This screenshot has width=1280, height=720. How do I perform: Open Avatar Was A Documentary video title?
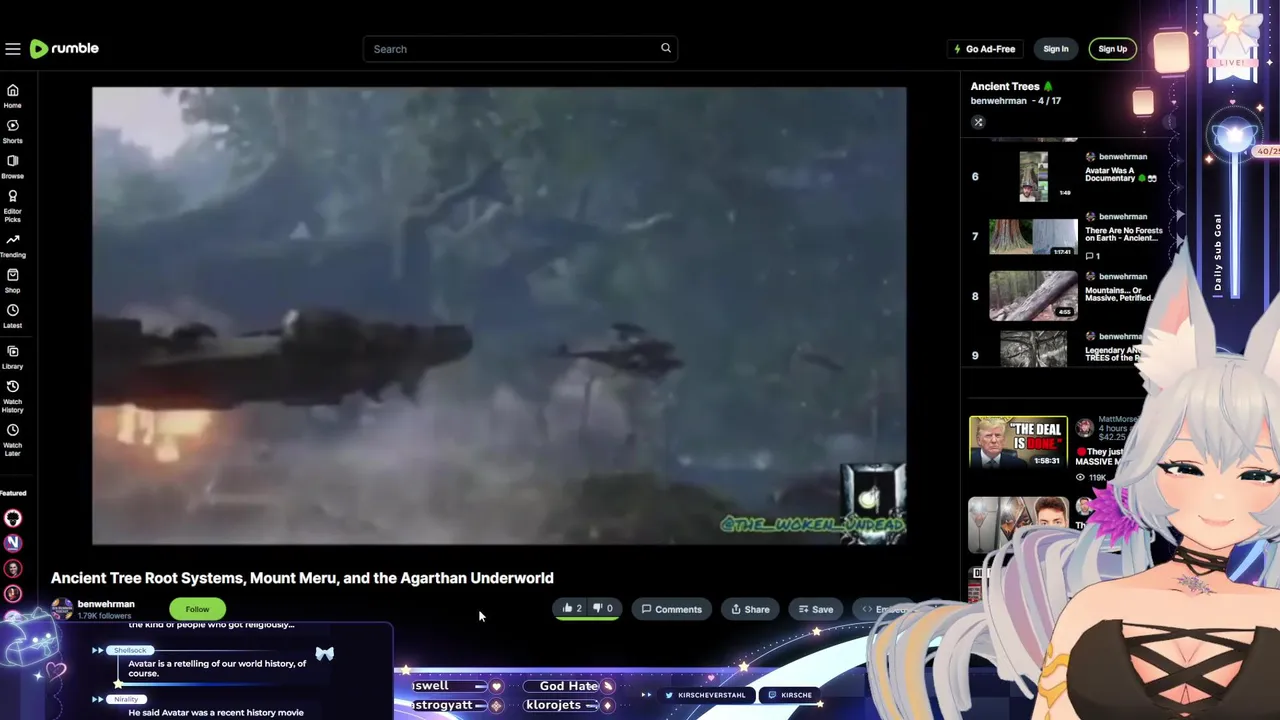click(x=1121, y=175)
